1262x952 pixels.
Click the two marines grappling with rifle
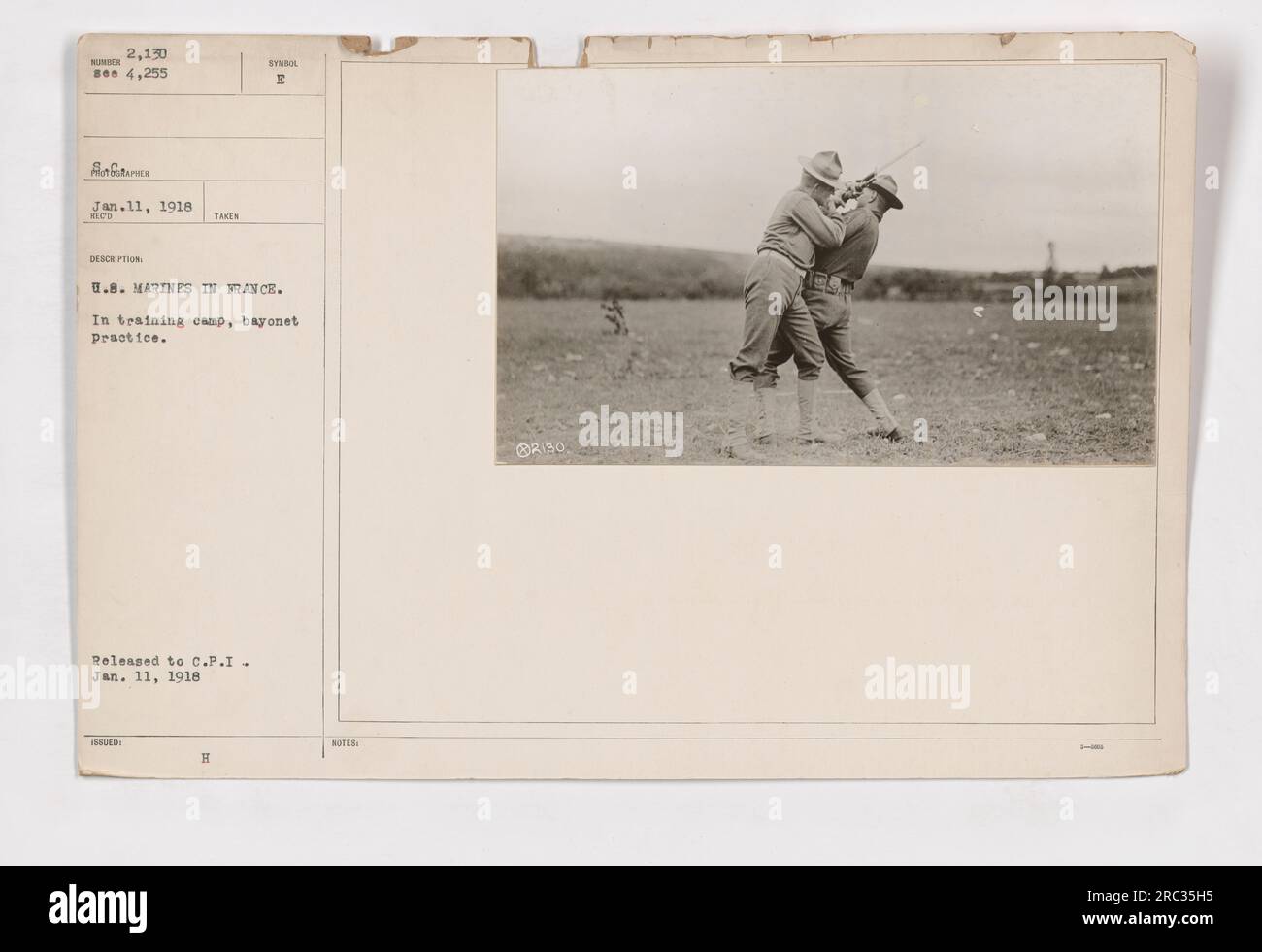[x=821, y=302]
